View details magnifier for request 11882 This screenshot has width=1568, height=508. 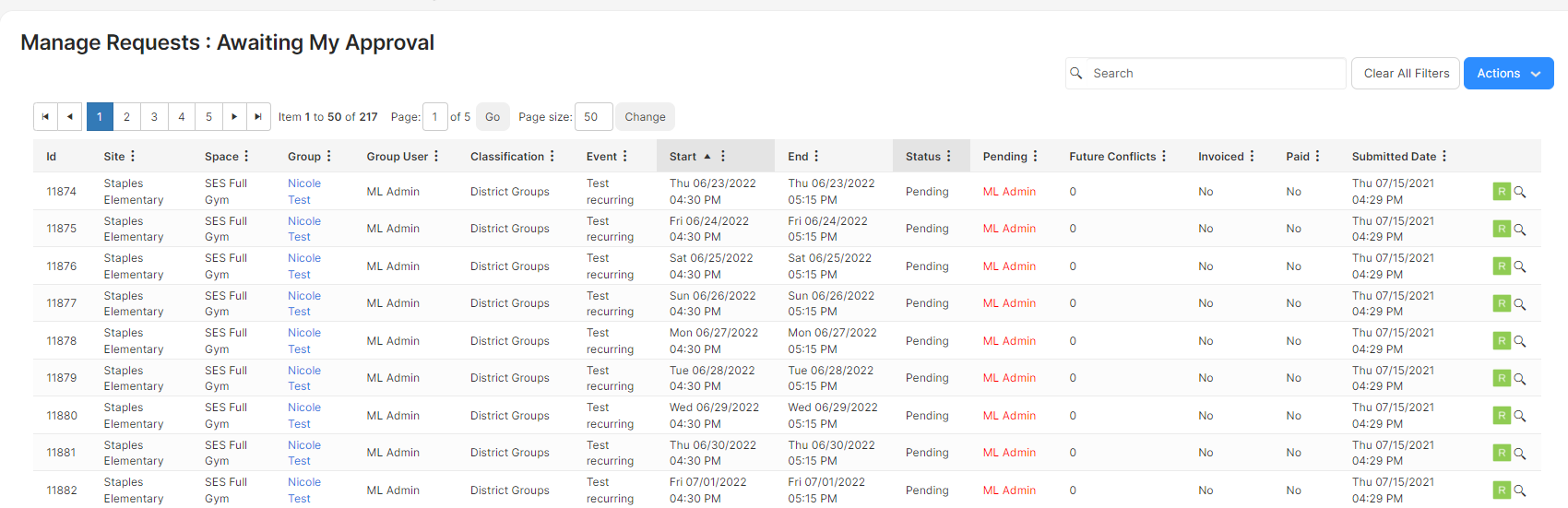pos(1520,490)
